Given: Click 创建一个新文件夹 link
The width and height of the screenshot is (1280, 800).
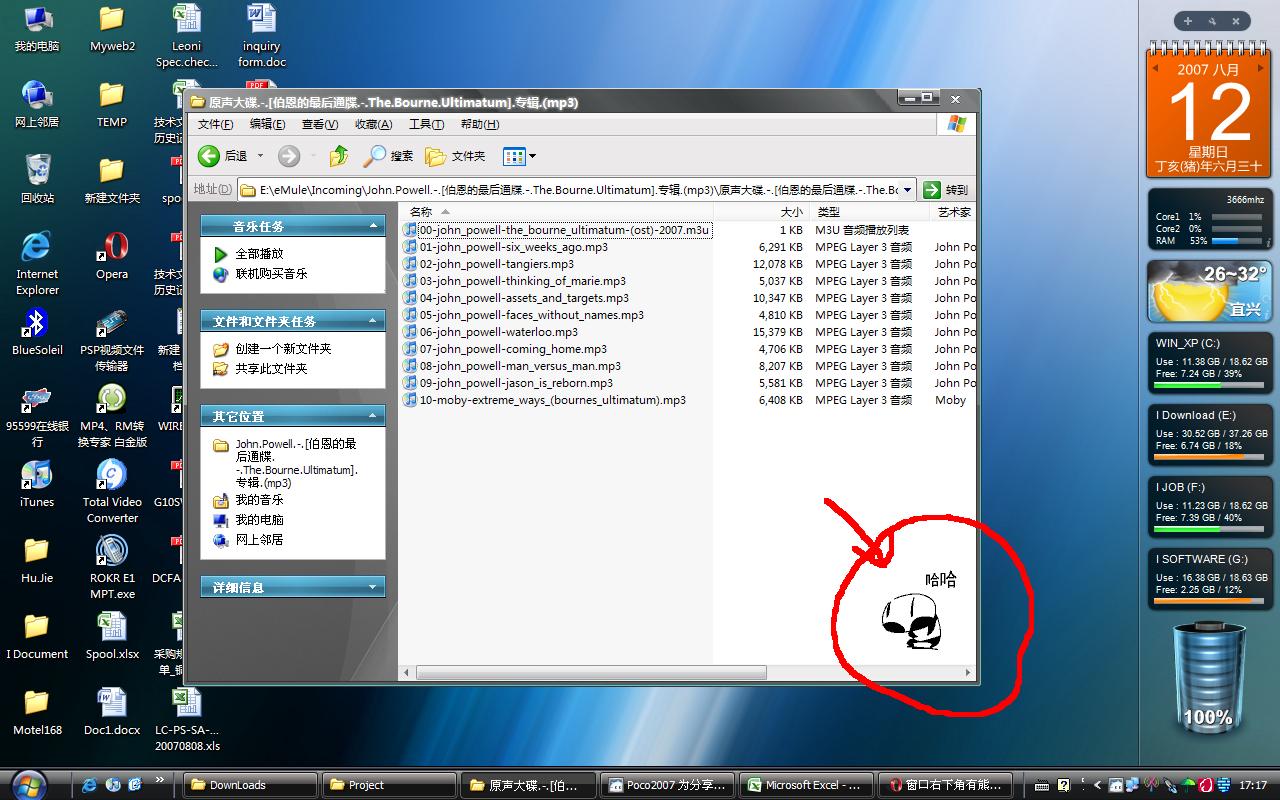Looking at the screenshot, I should [x=283, y=349].
